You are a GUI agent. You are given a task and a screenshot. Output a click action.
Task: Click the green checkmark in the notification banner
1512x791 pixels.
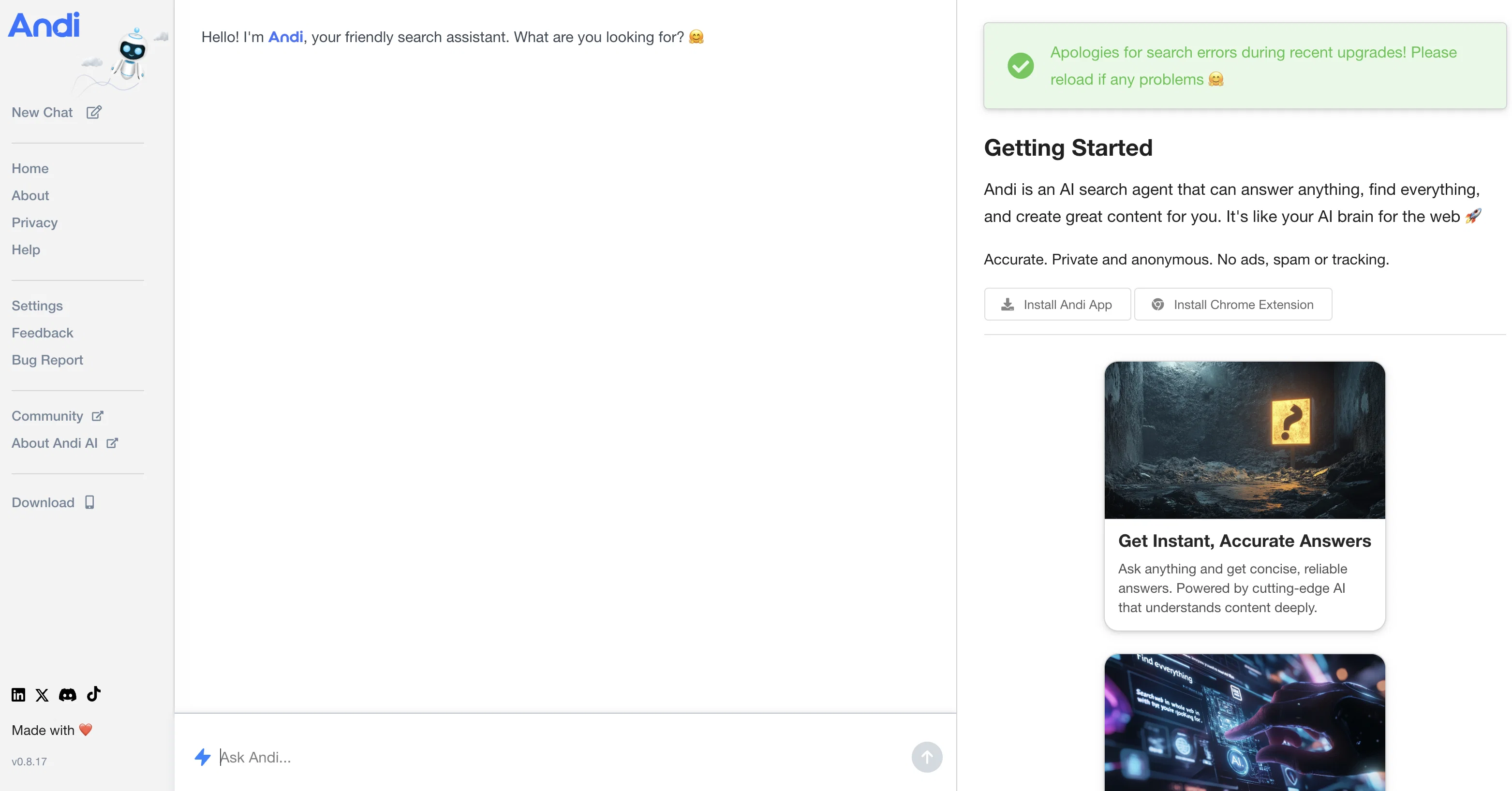coord(1021,66)
